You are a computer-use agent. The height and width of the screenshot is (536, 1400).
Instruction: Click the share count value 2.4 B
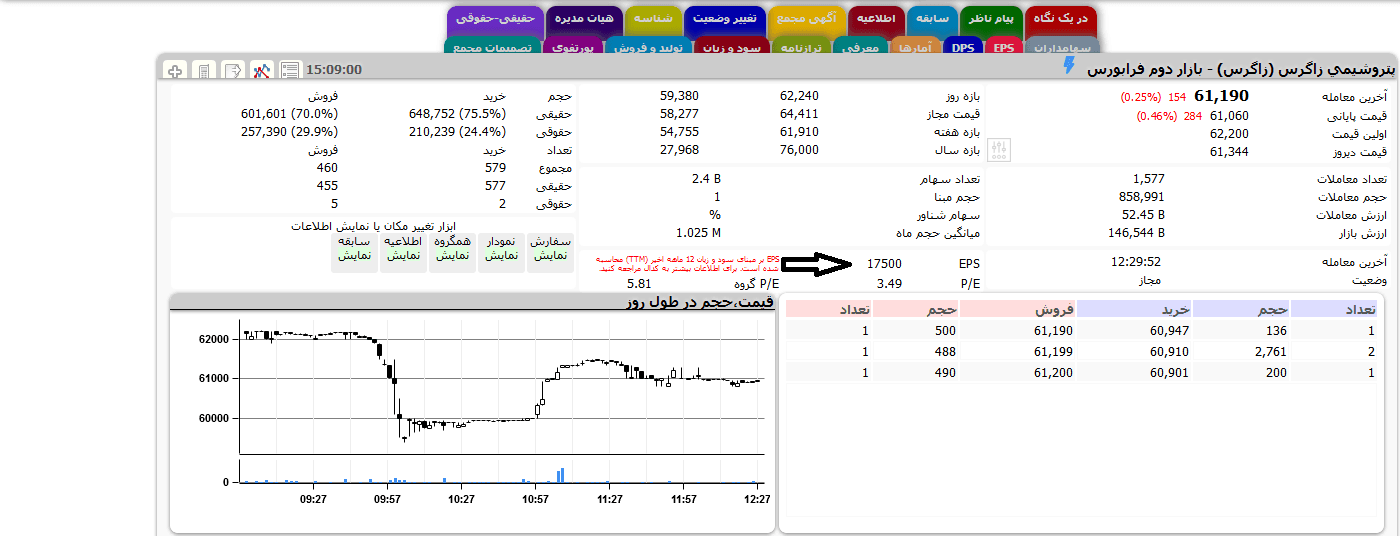tap(706, 179)
